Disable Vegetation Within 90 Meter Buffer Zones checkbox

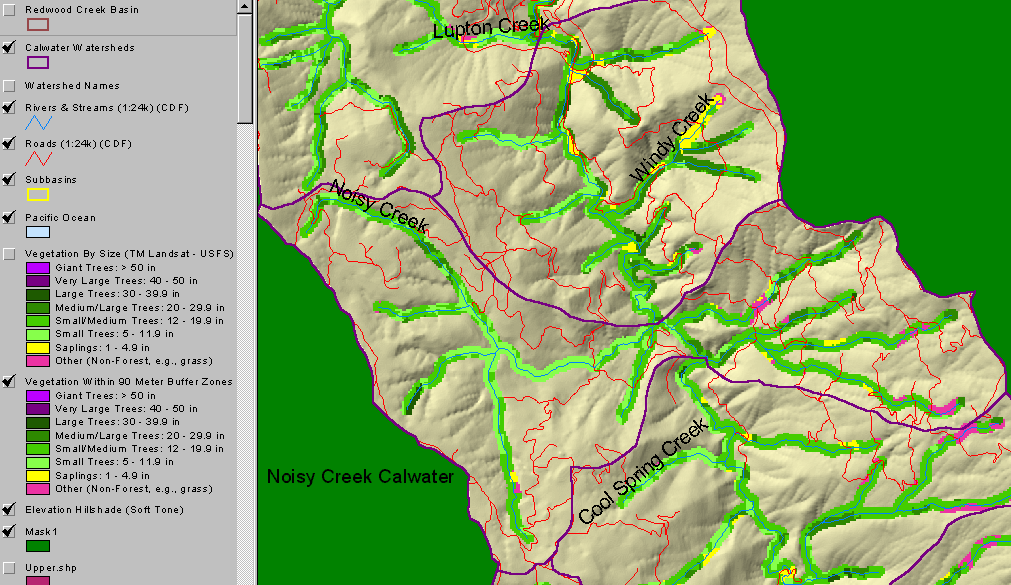(9, 382)
